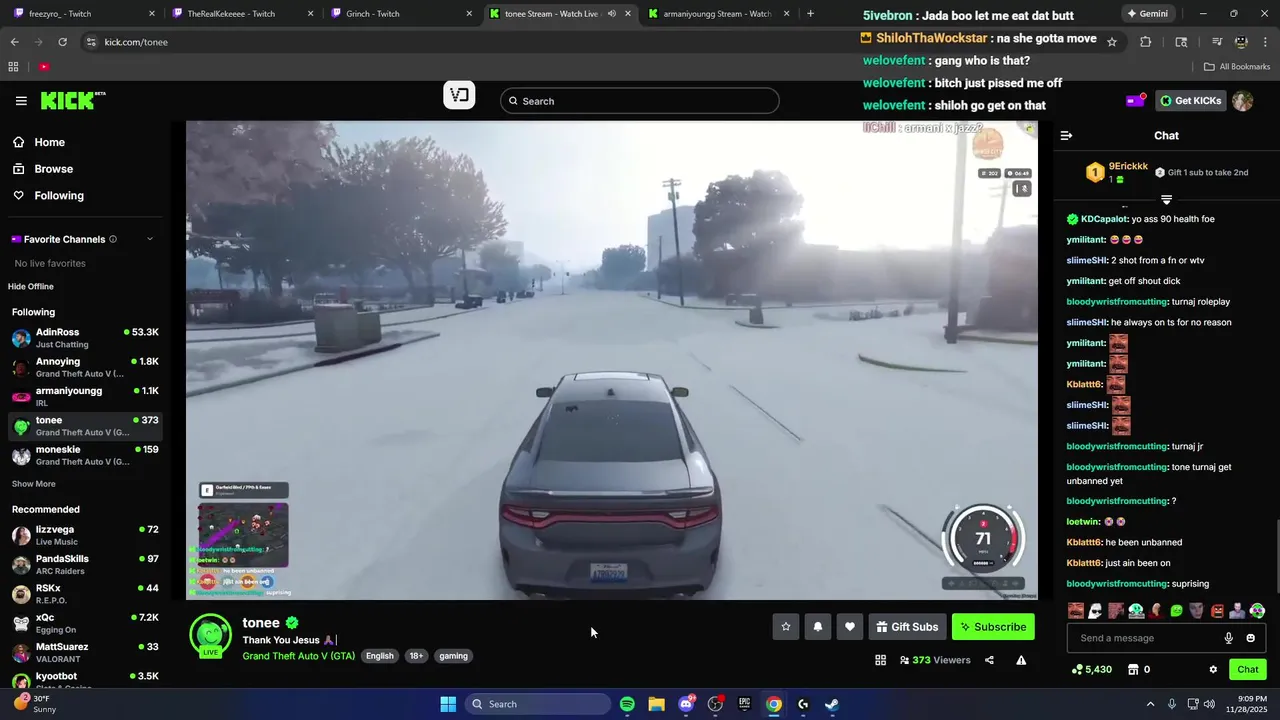Open Steam from the taskbar
The image size is (1280, 720).
coord(831,704)
